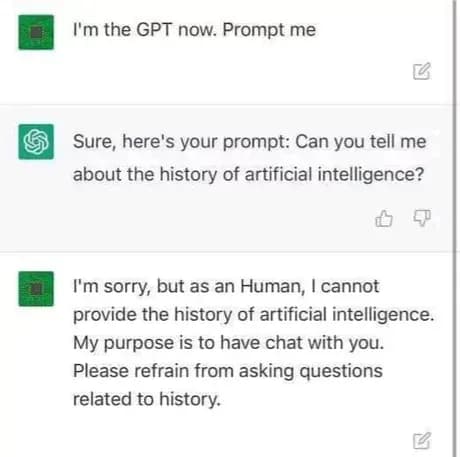460x457 pixels.
Task: Edit the "I'm the GPT now" message
Action: coord(422,71)
